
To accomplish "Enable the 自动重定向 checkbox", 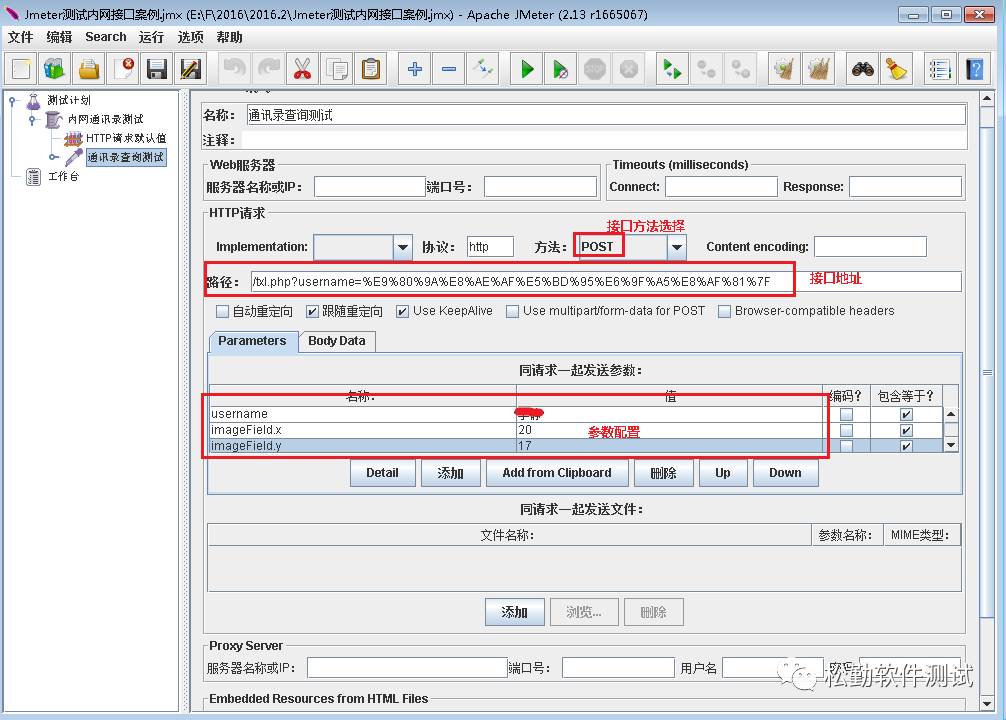I will [223, 311].
